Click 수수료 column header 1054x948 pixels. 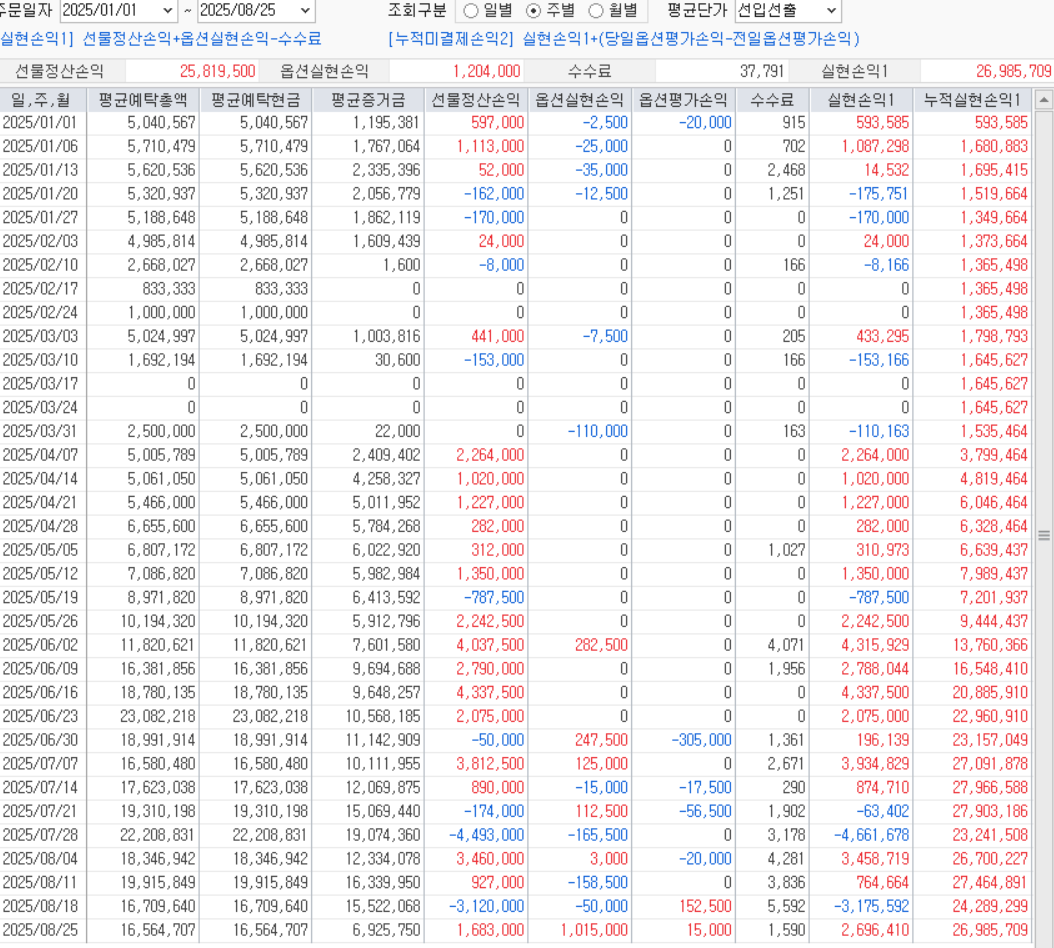coord(772,100)
